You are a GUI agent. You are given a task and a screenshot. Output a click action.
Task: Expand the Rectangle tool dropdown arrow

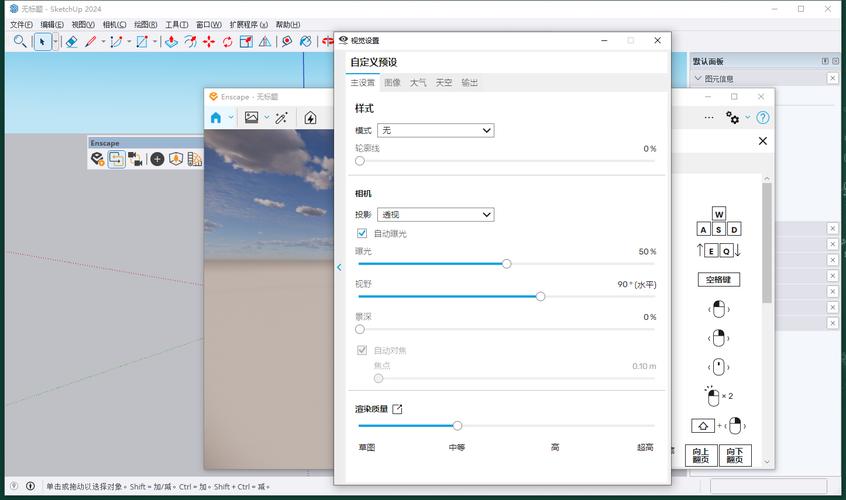click(155, 42)
